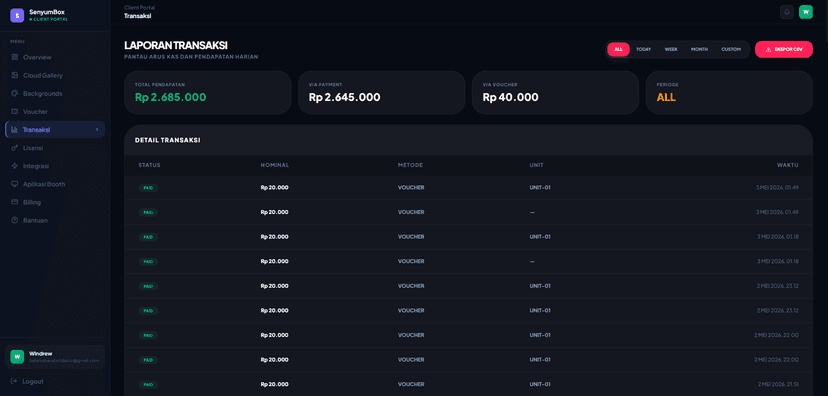Image resolution: width=828 pixels, height=396 pixels.
Task: Open Integrasi menu item
Action: [55, 166]
